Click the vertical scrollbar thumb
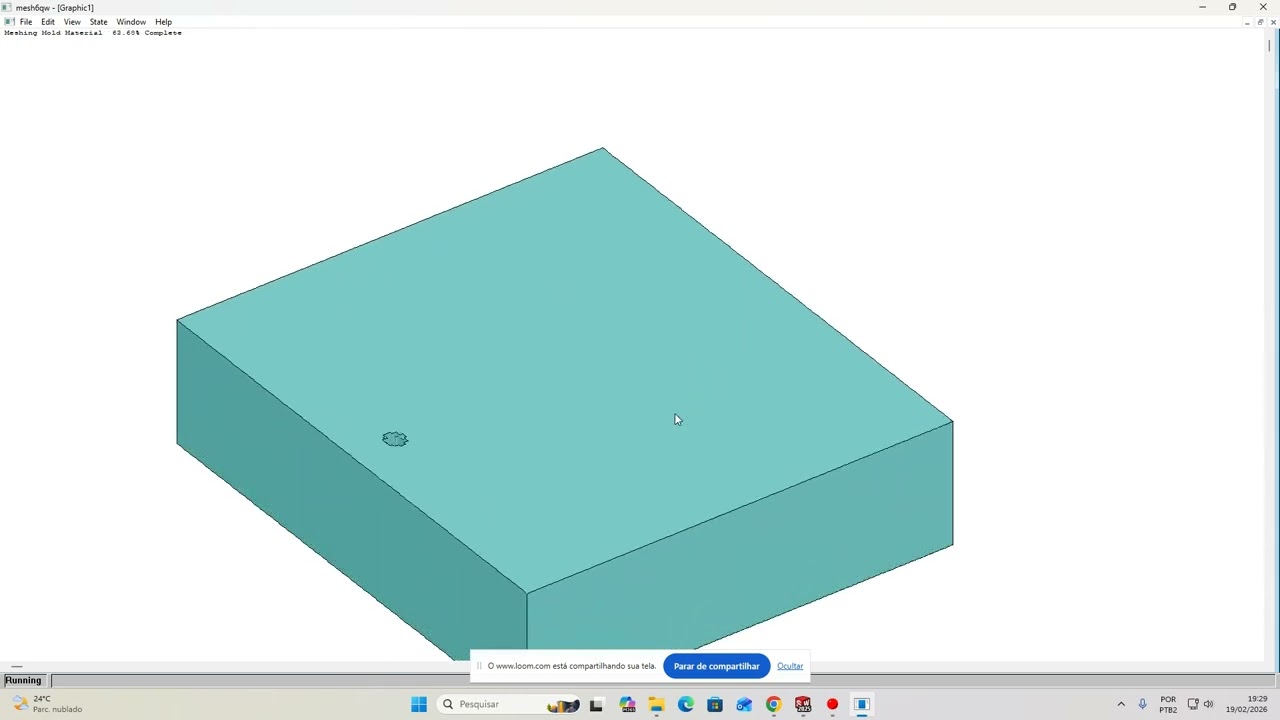This screenshot has width=1280, height=720. pos(1270,45)
